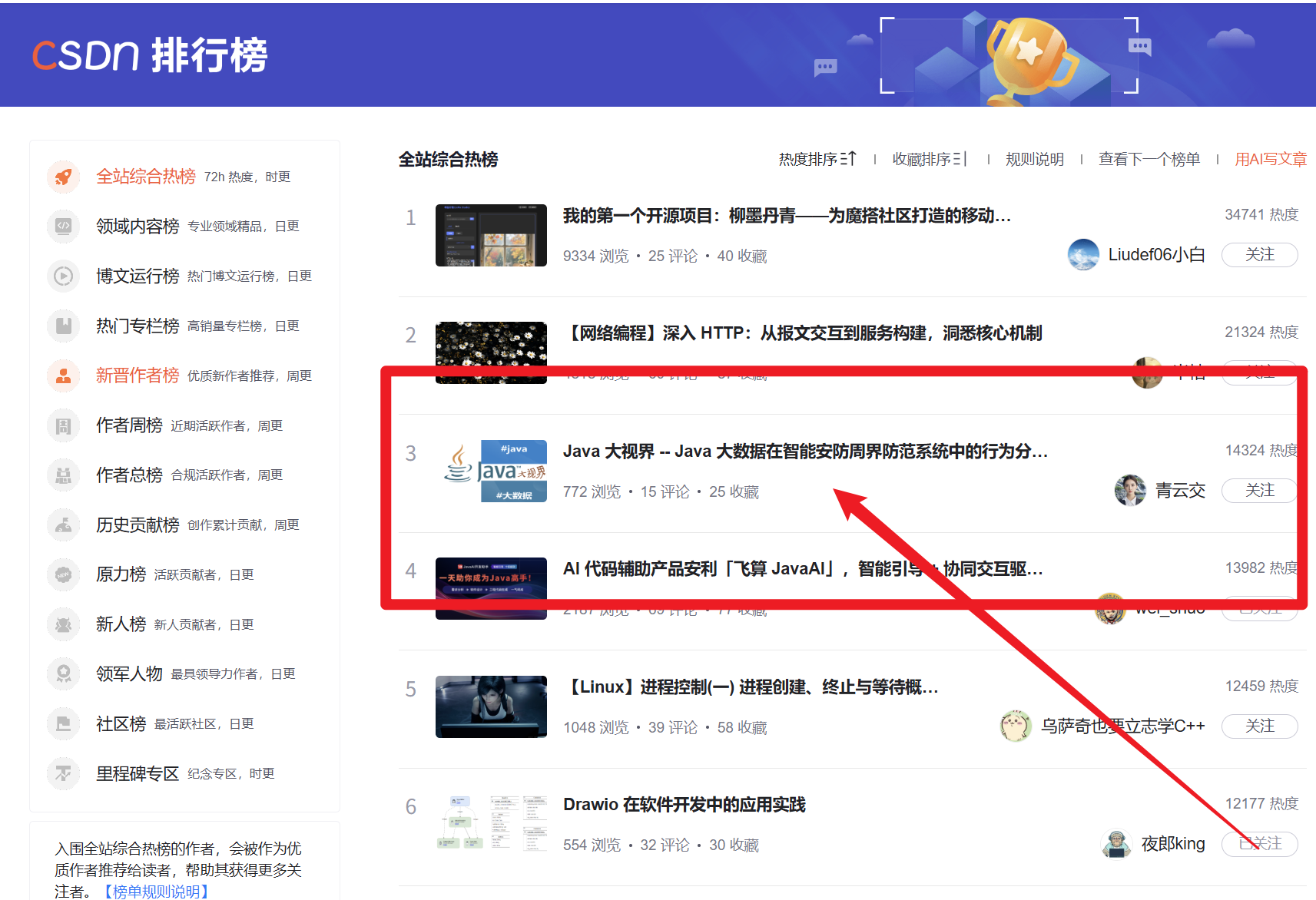Click author name Liudef06小白
1316x900 pixels.
point(1156,255)
